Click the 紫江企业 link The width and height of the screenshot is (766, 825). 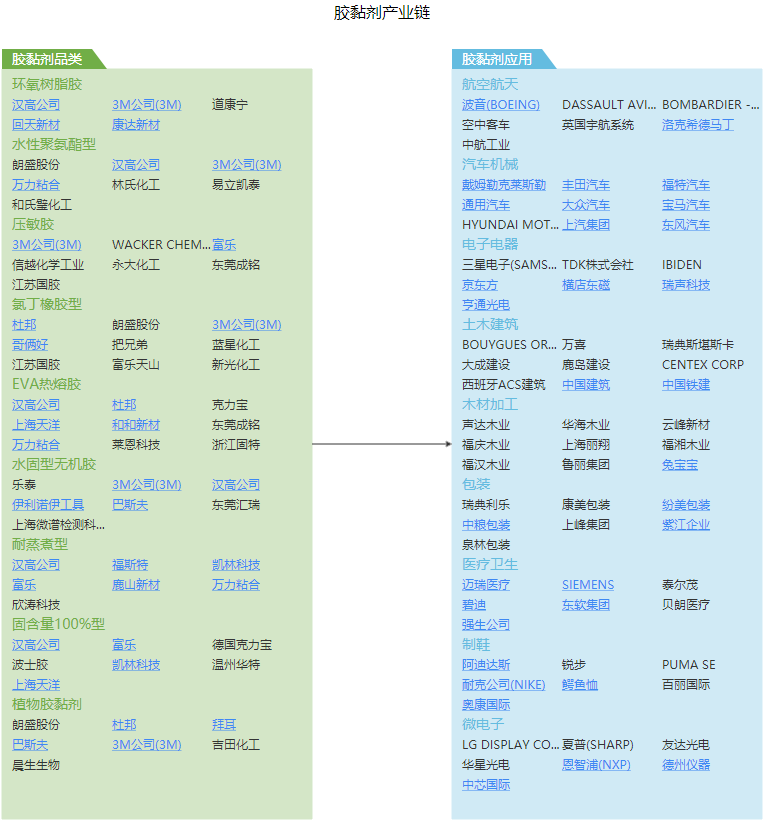[686, 525]
